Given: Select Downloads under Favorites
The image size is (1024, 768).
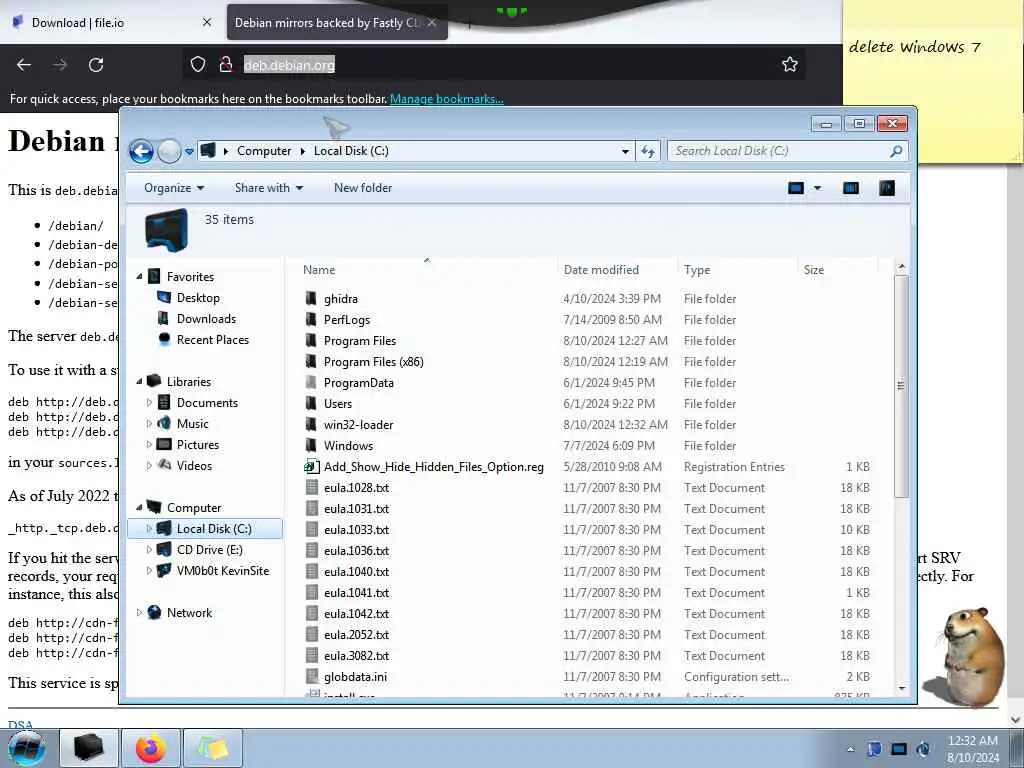Looking at the screenshot, I should click(x=206, y=319).
